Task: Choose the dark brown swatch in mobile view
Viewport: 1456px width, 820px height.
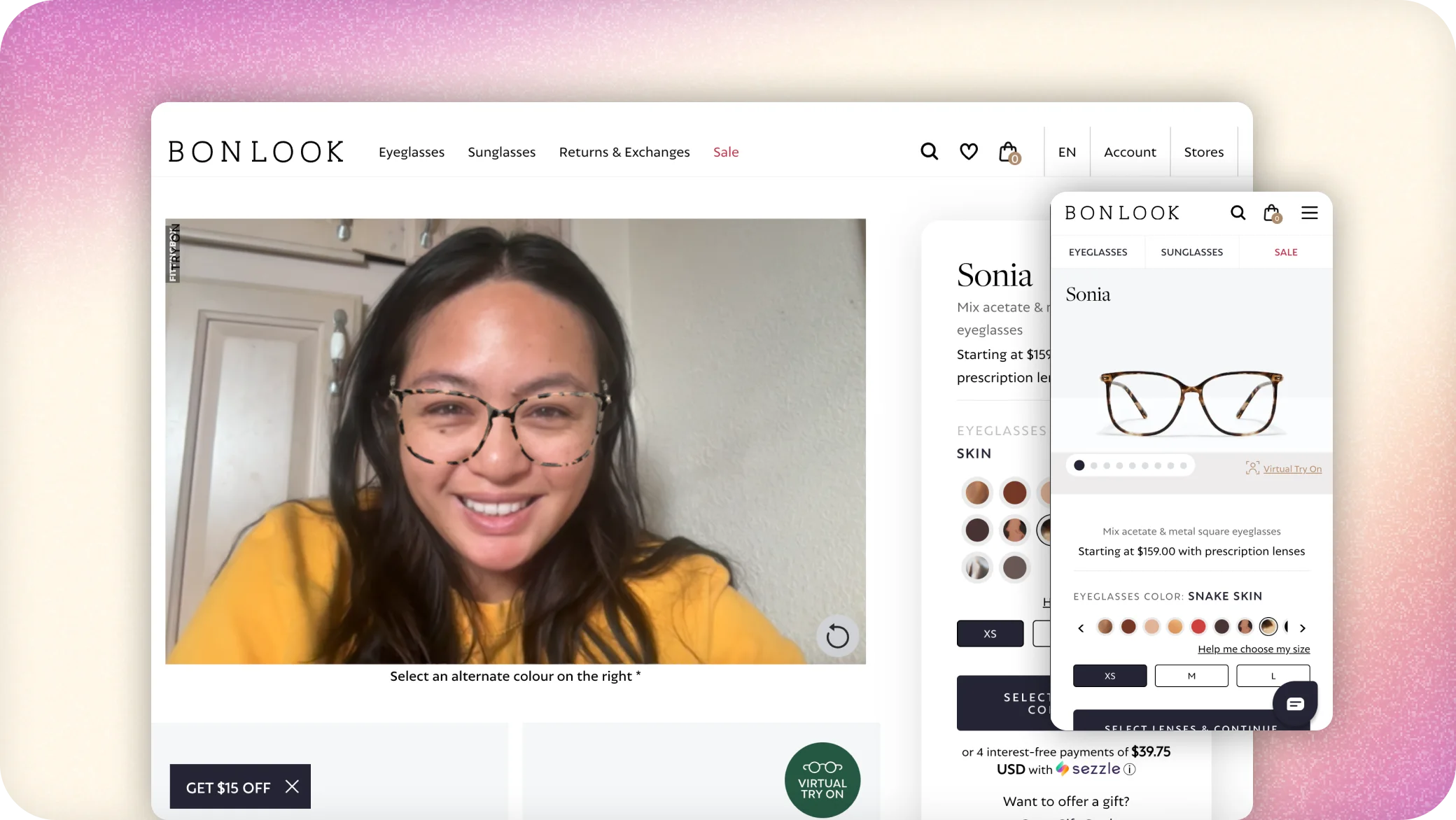Action: [x=1221, y=627]
